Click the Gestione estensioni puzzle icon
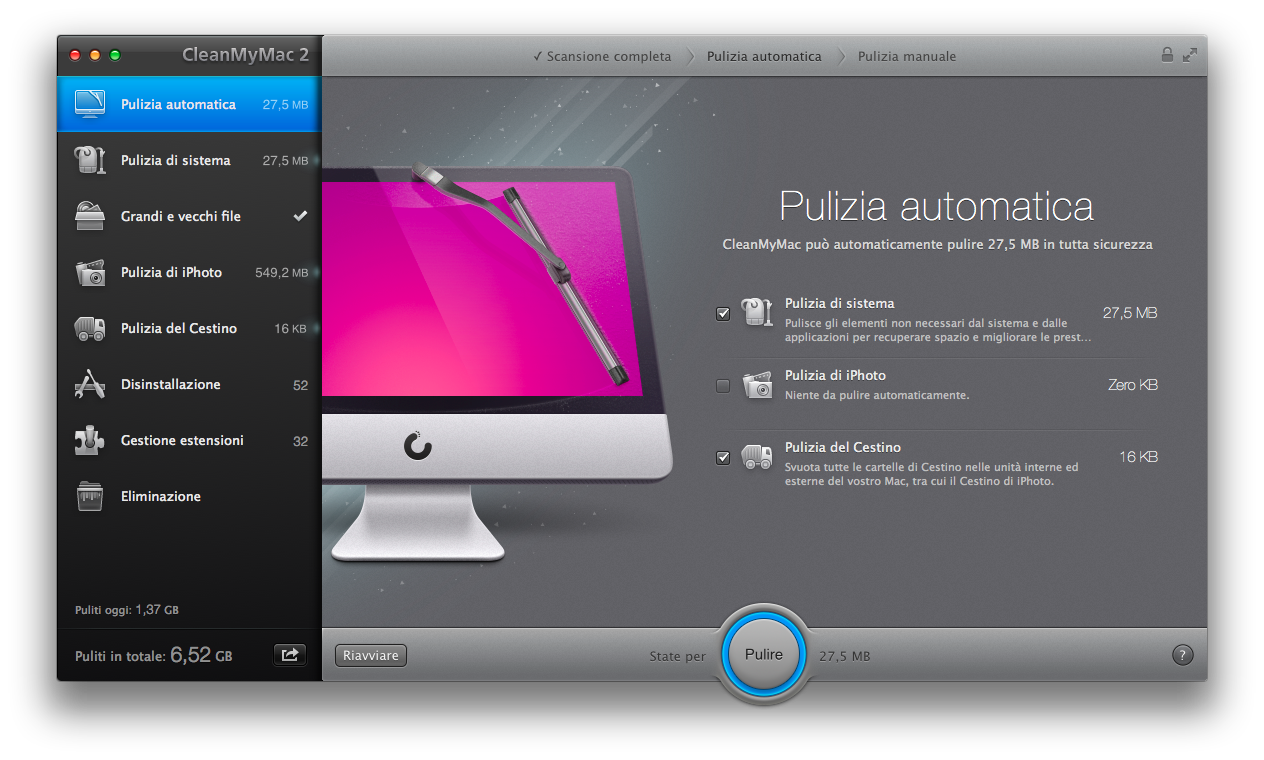 (x=90, y=440)
